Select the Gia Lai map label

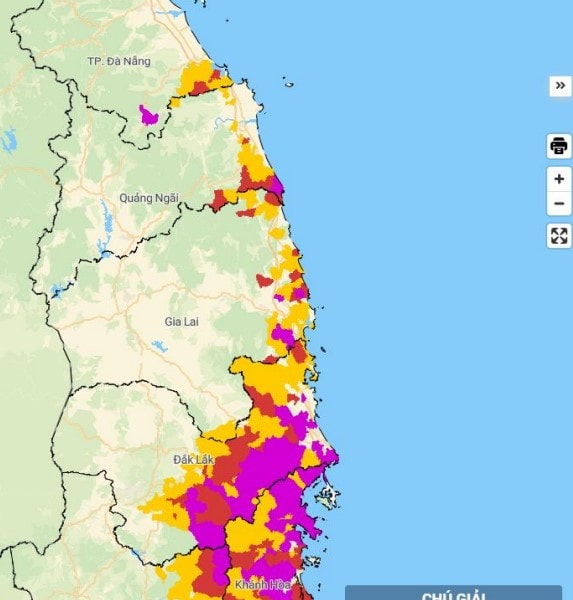(181, 321)
